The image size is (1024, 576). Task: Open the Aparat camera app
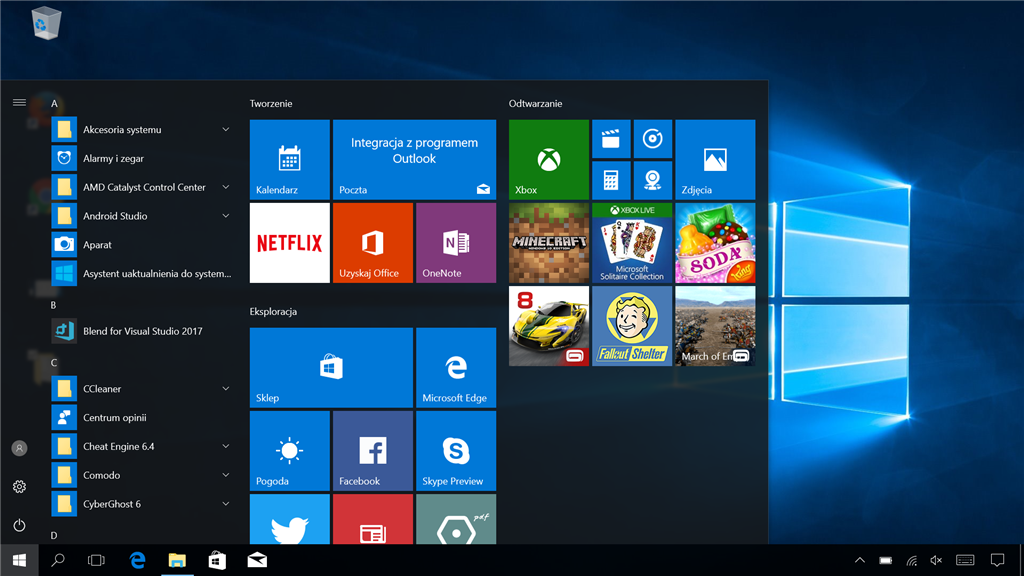[x=143, y=244]
